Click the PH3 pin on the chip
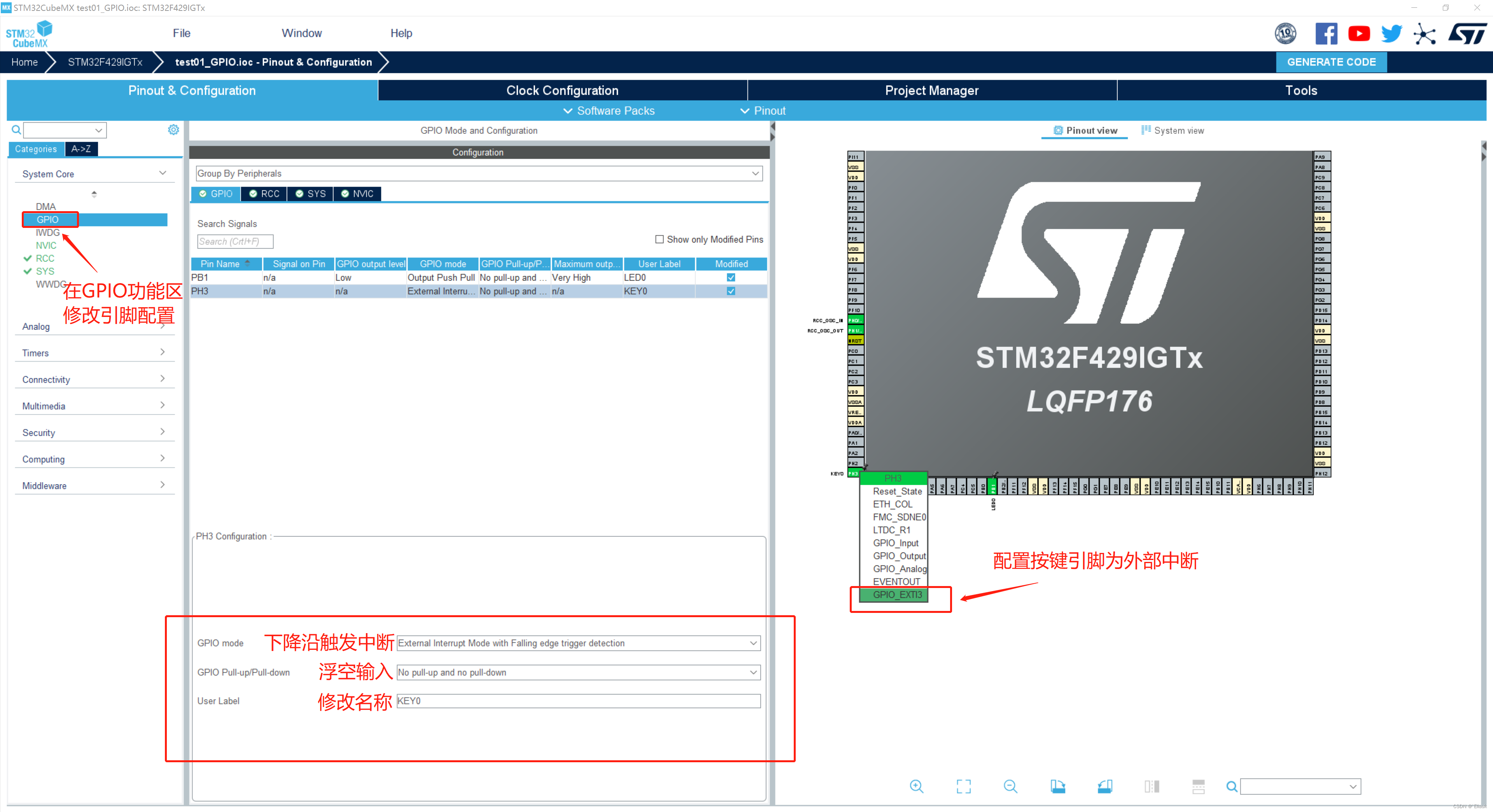This screenshot has width=1493, height=812. click(x=854, y=474)
